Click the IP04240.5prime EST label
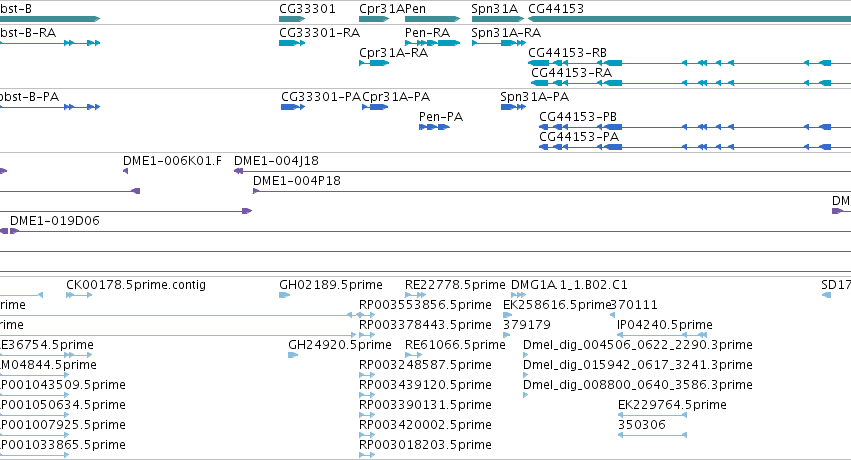 665,325
